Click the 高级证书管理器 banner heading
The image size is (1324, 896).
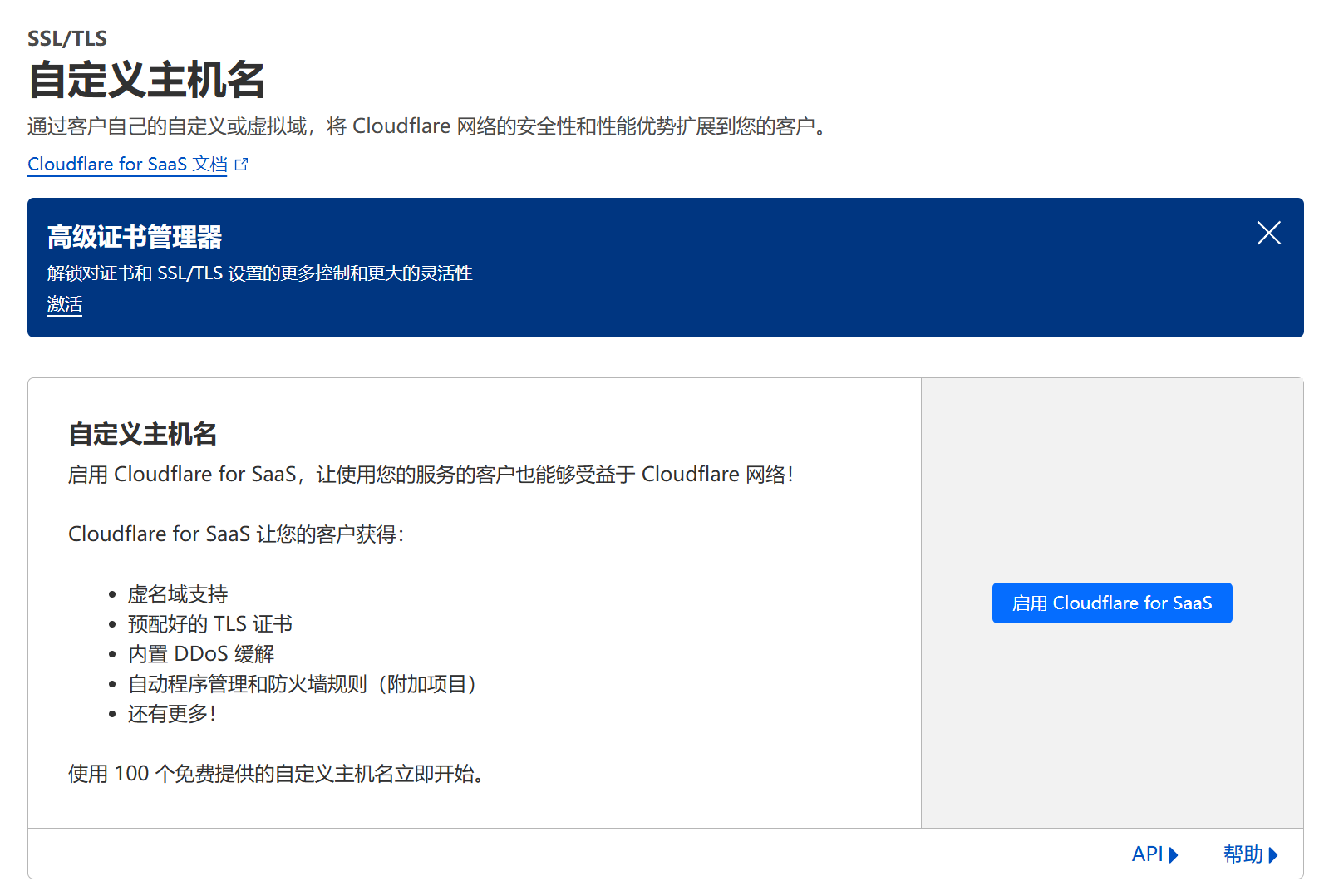pos(135,237)
